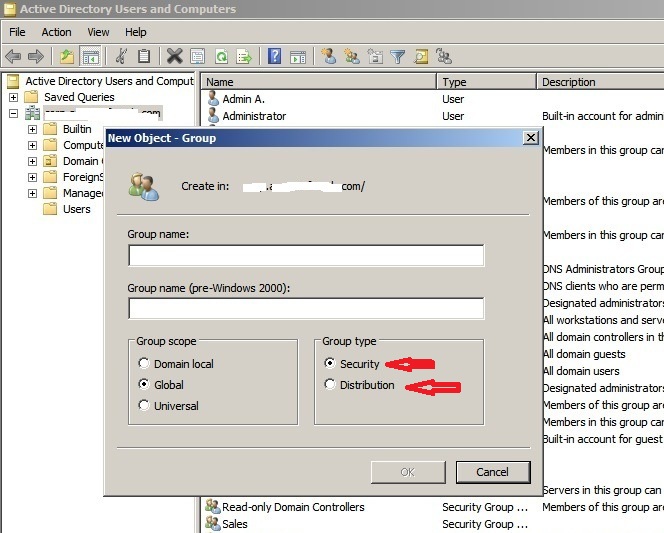The height and width of the screenshot is (533, 664).
Task: Click the grayed OK button
Action: click(x=408, y=472)
